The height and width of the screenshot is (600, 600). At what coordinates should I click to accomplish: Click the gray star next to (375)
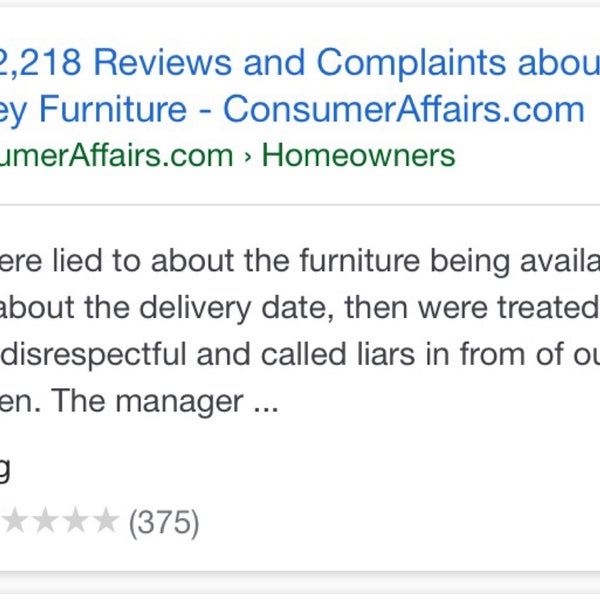106,519
